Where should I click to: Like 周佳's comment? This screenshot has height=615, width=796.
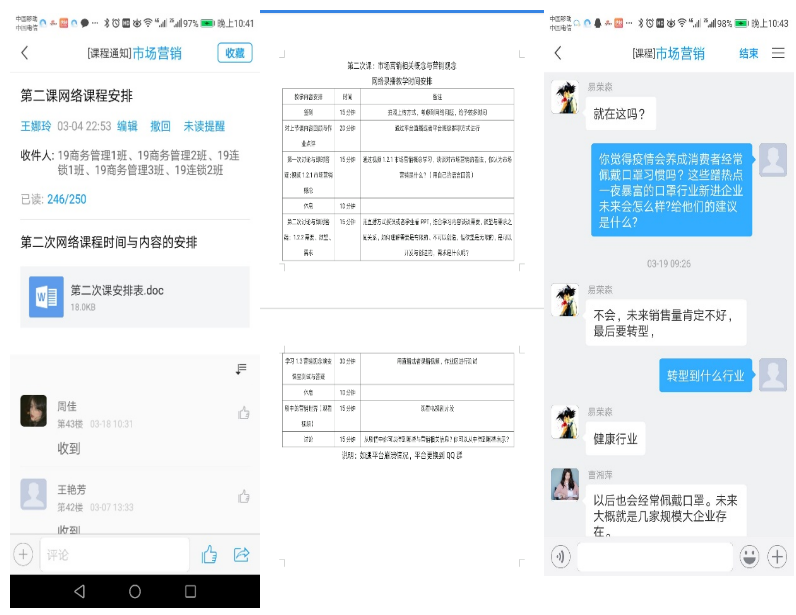pos(243,413)
